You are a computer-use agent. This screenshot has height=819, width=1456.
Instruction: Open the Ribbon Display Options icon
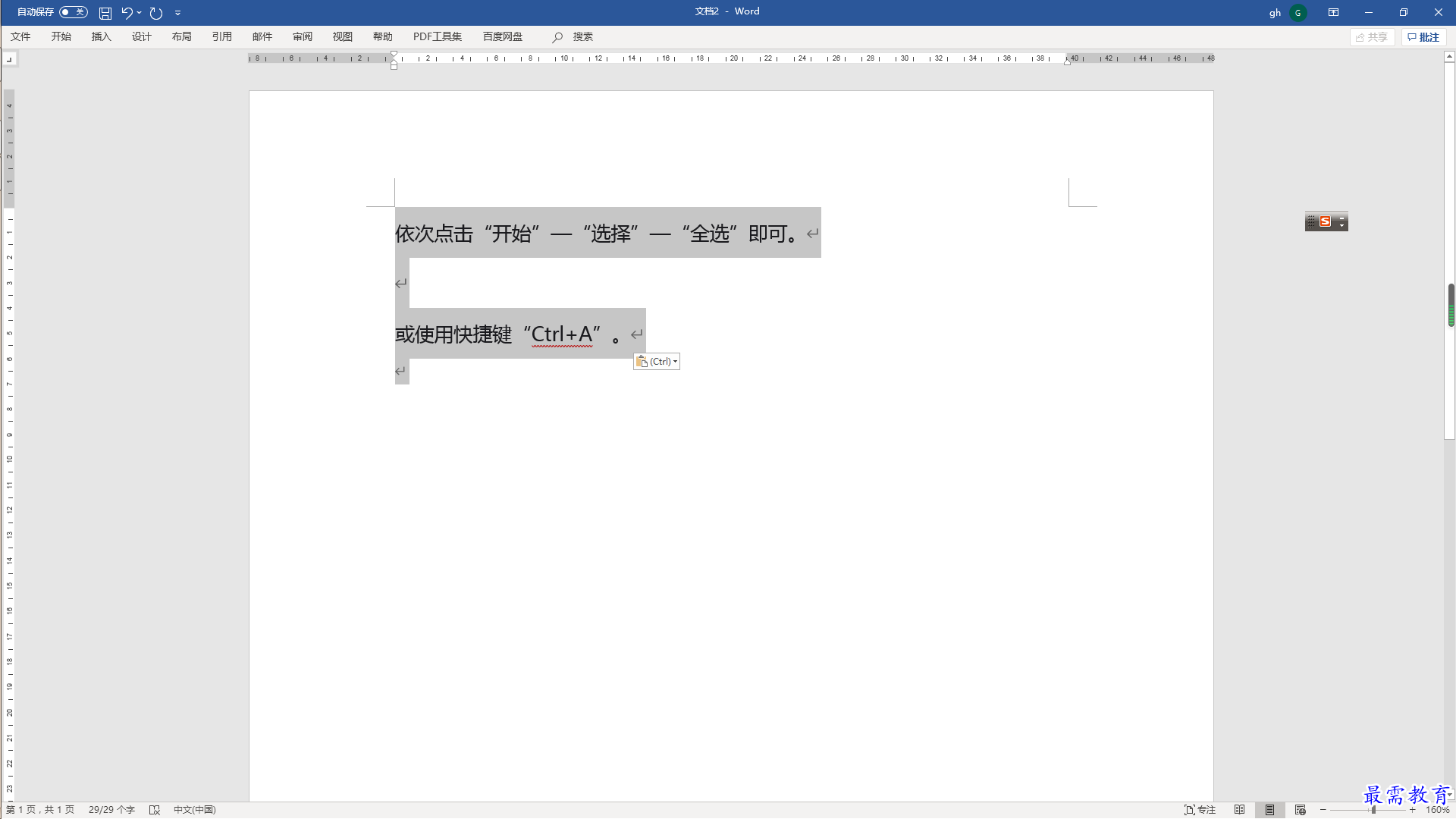1333,12
